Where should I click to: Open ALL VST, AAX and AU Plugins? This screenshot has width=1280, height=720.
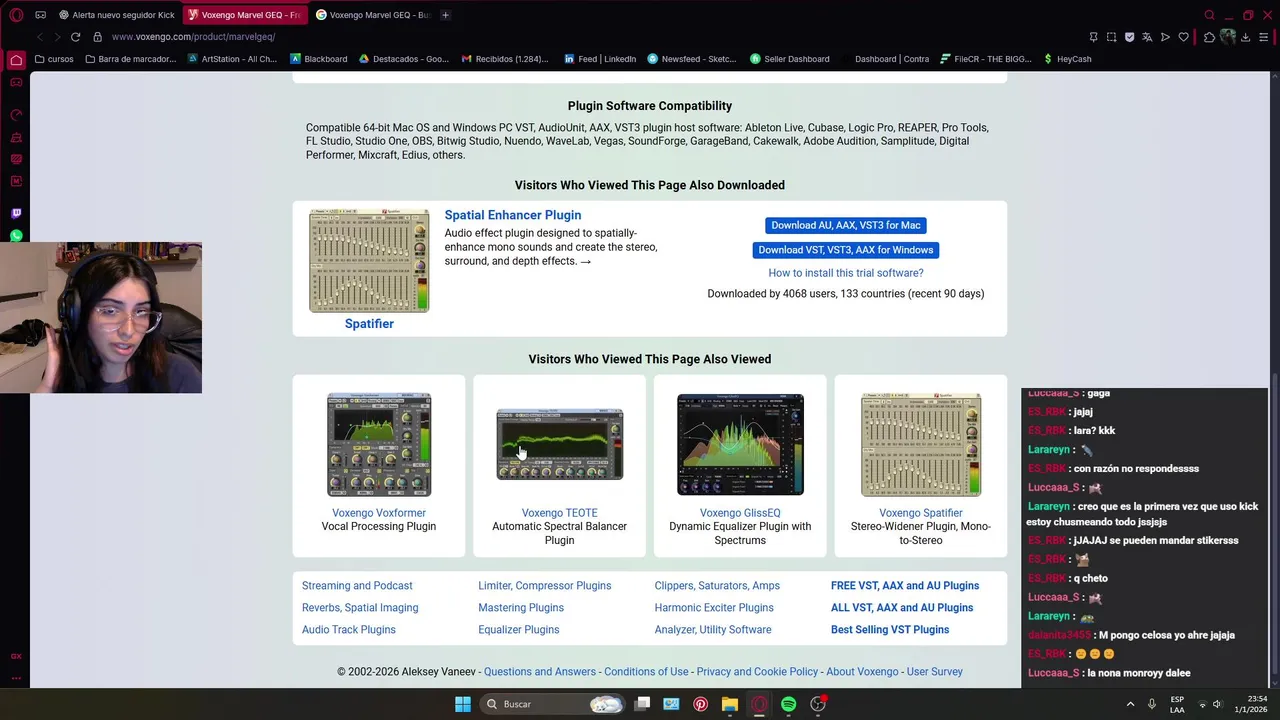(x=902, y=608)
